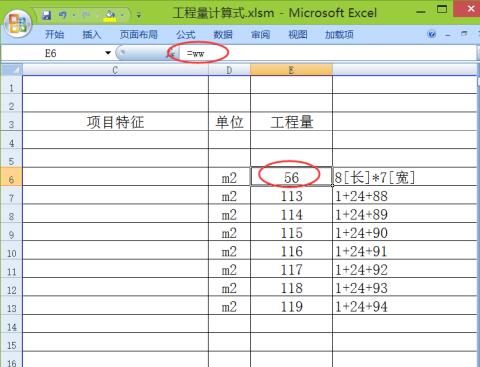The height and width of the screenshot is (367, 480).
Task: Select cell showing 116
Action: pos(291,250)
